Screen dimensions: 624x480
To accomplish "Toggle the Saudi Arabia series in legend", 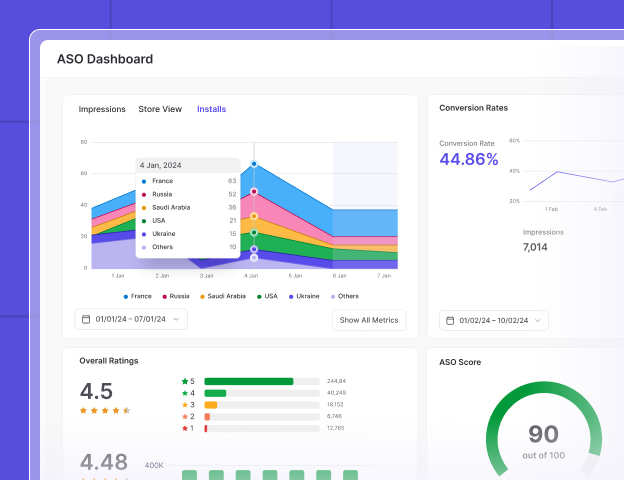I will point(223,296).
